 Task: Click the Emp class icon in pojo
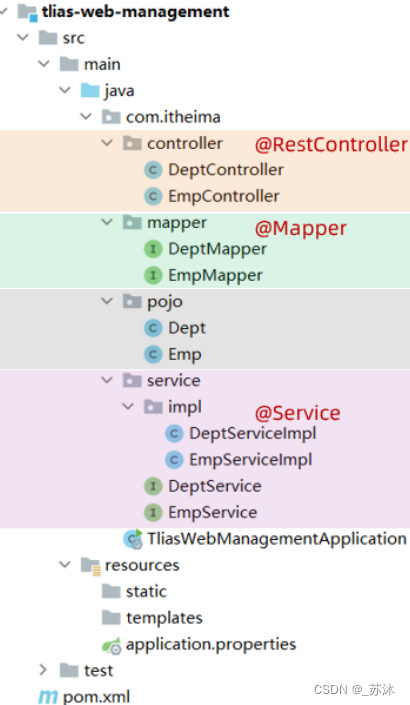pyautogui.click(x=153, y=354)
